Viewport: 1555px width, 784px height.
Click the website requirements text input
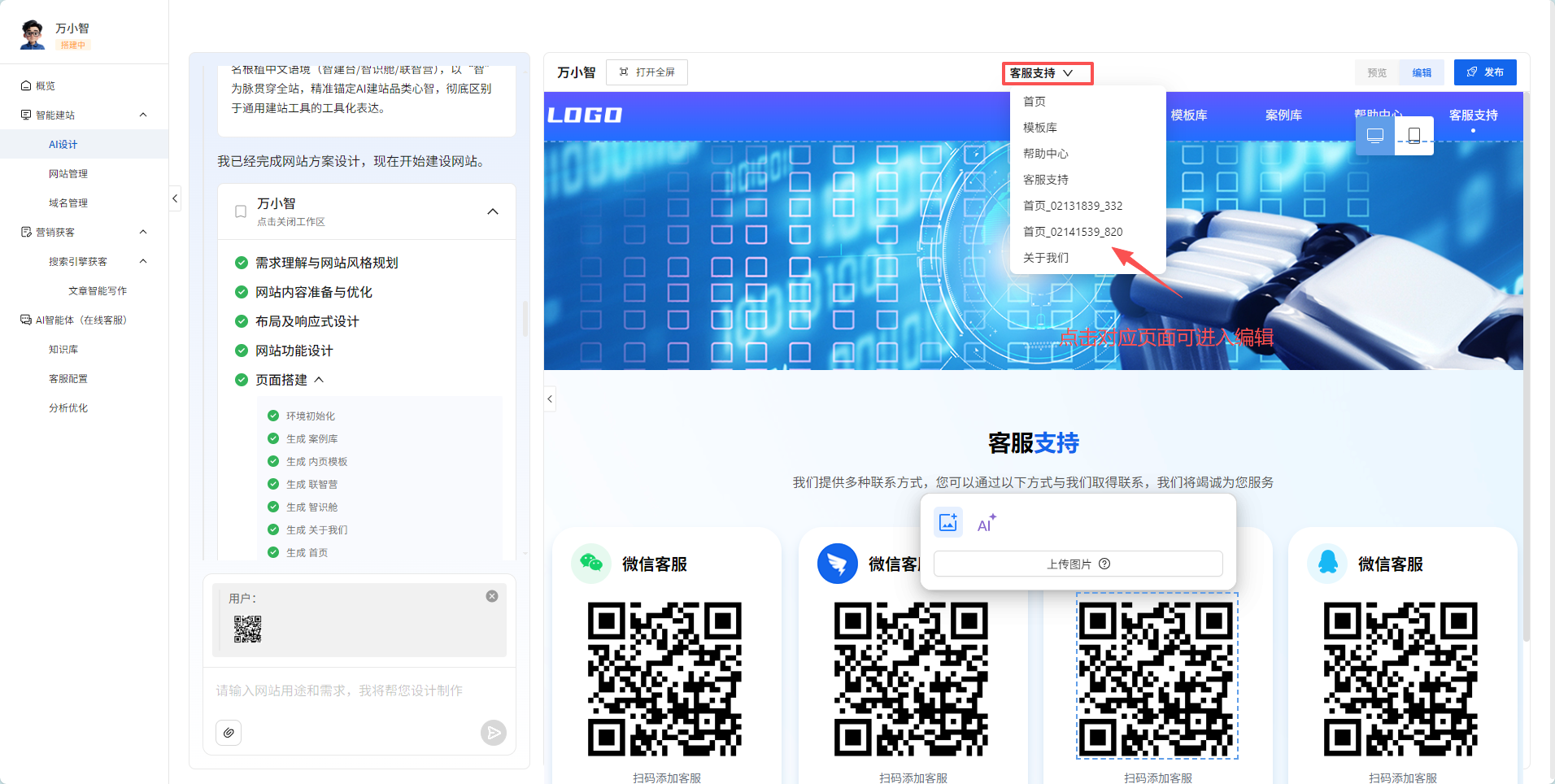pyautogui.click(x=358, y=690)
